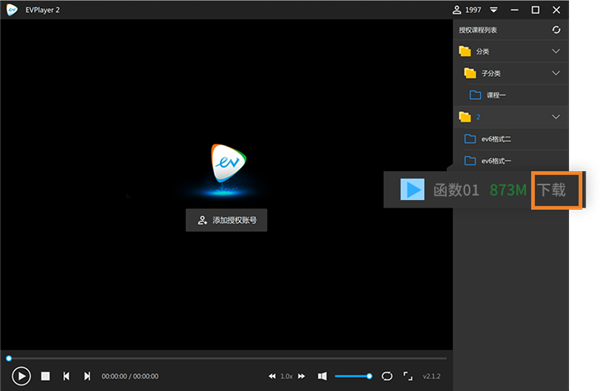Go to the previous video track
600x391 pixels.
(x=66, y=376)
